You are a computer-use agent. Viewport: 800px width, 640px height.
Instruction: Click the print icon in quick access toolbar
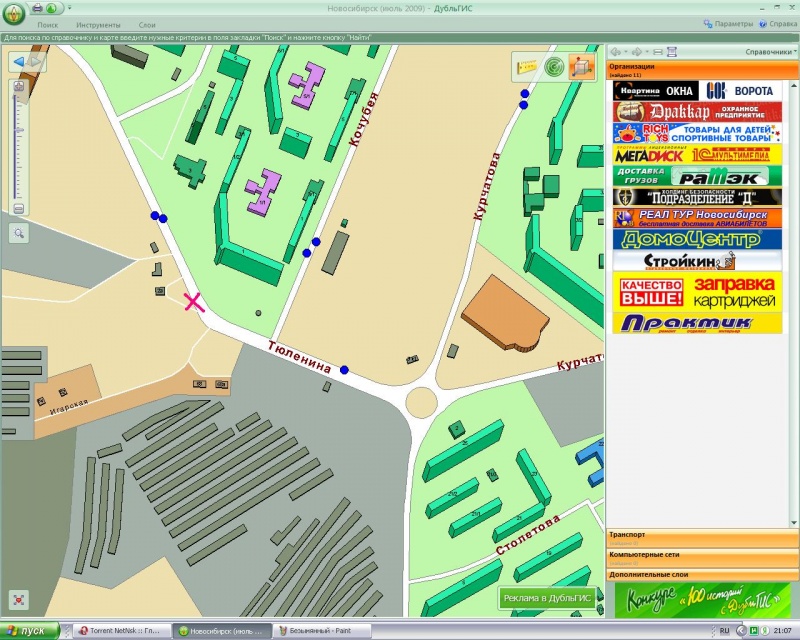(38, 8)
